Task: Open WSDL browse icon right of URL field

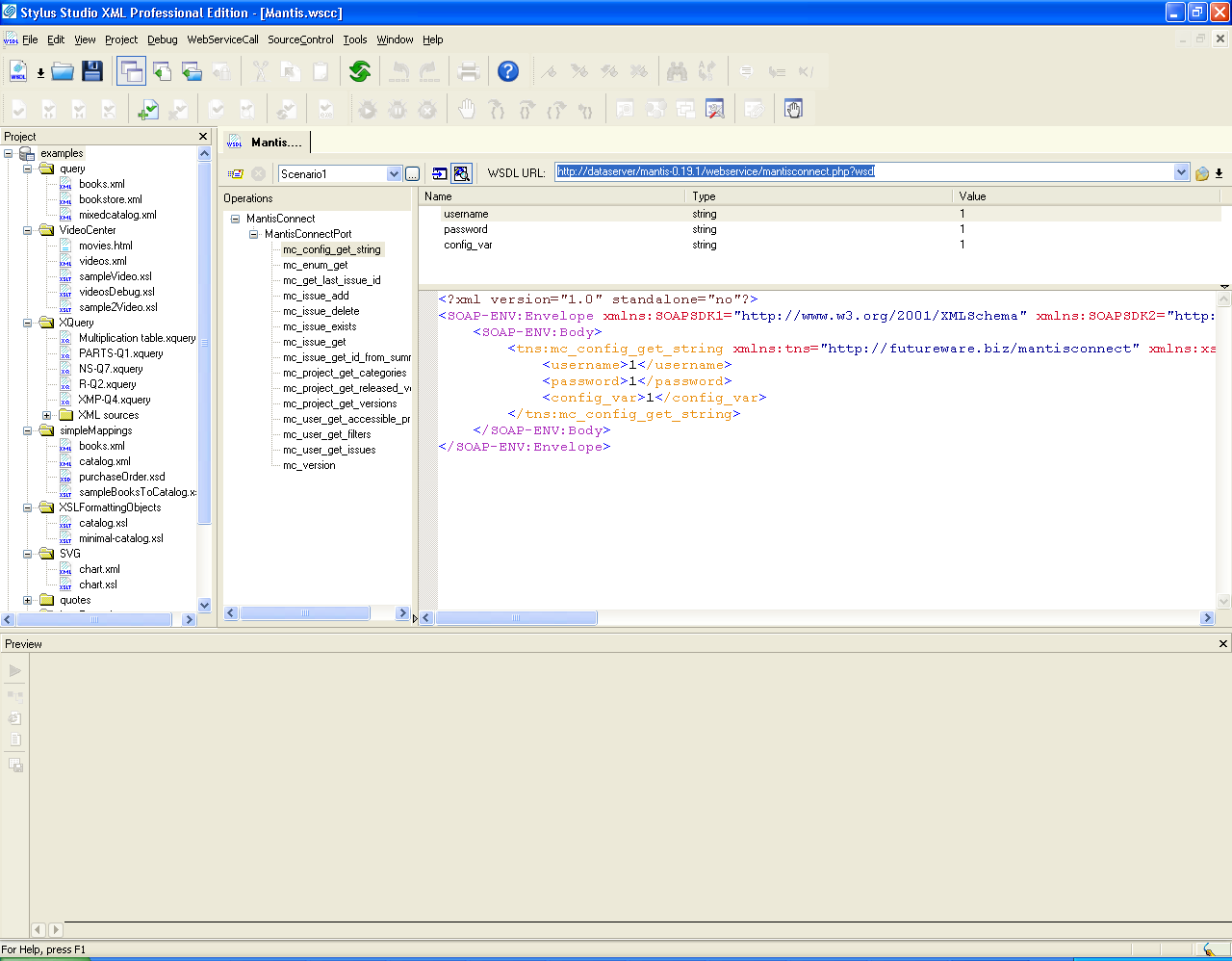Action: point(1202,173)
